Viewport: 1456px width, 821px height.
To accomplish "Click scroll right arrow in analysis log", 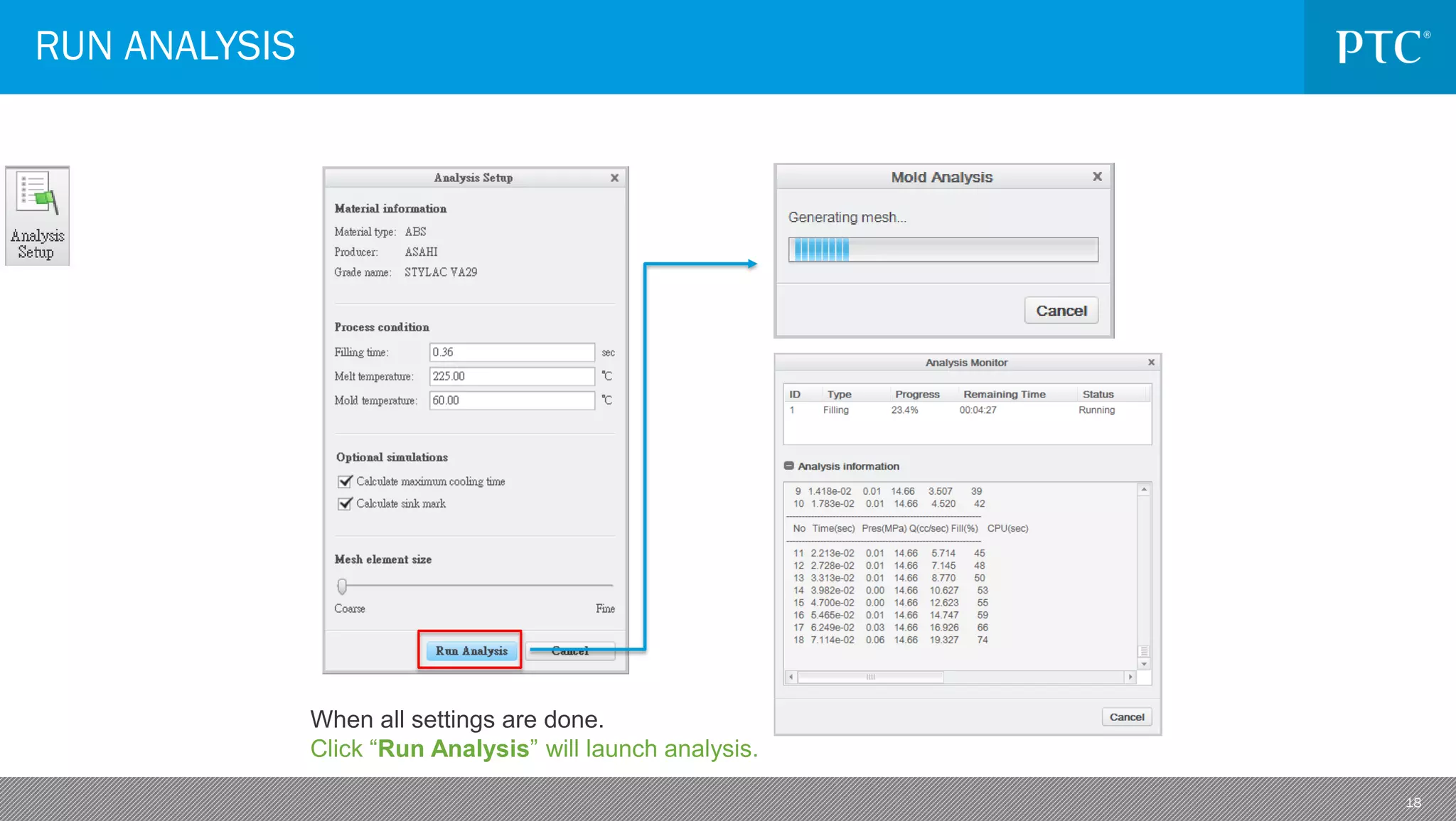I will [x=1130, y=677].
